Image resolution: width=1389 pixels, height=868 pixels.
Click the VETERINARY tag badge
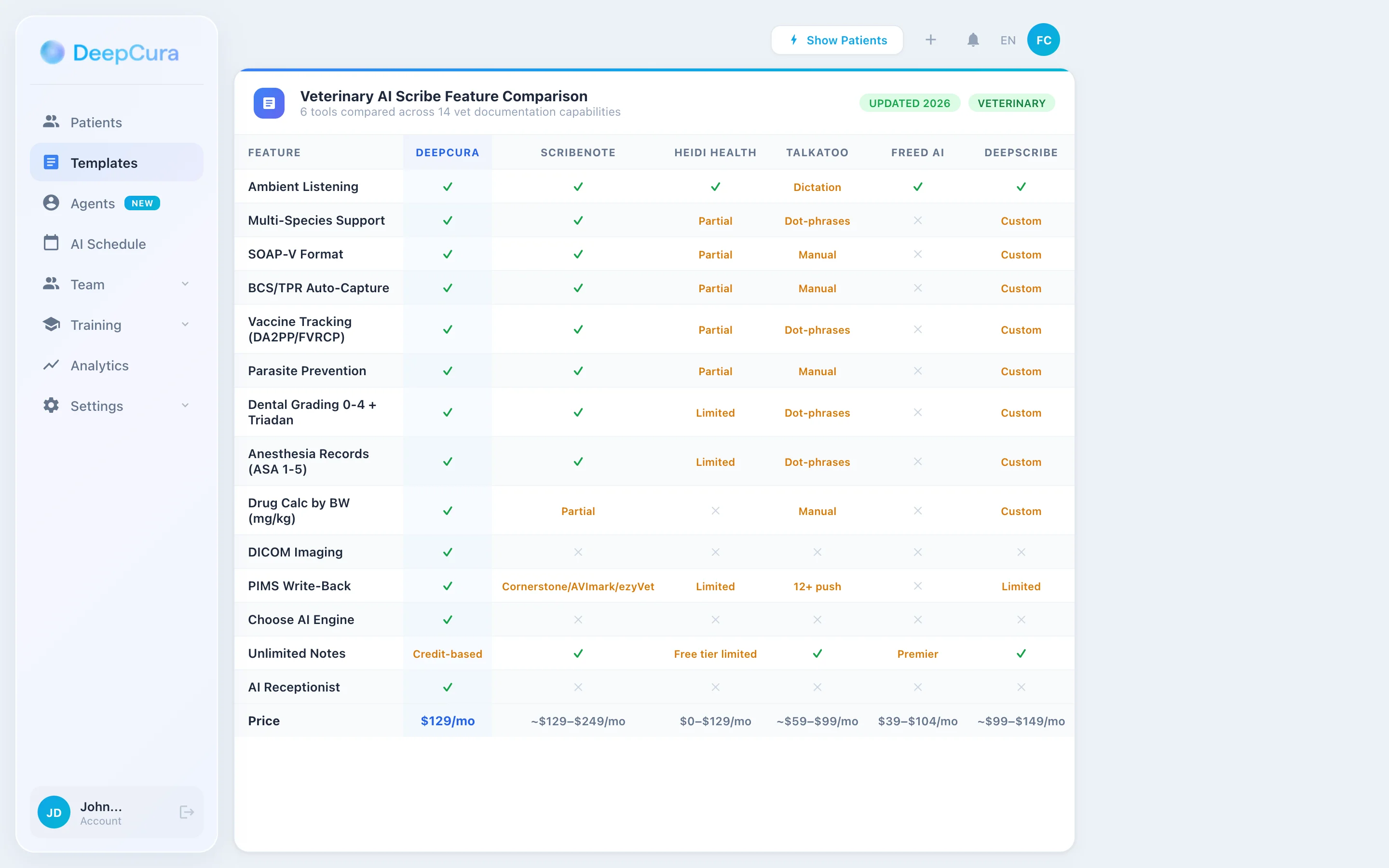point(1011,103)
